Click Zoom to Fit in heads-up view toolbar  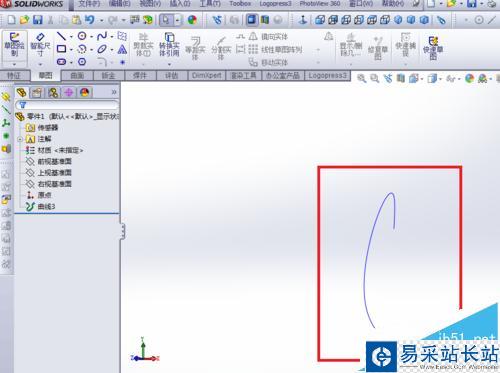[x=361, y=79]
